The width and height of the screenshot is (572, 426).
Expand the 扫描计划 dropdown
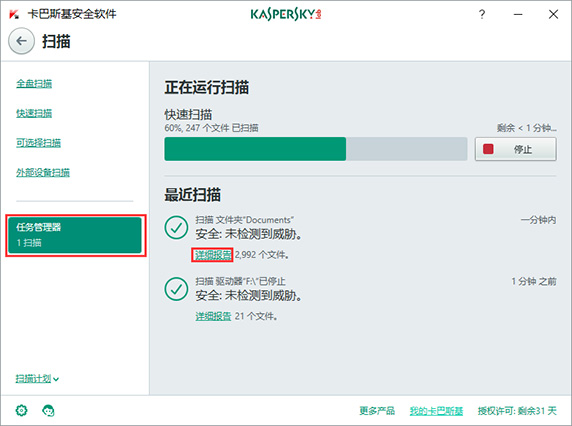(x=37, y=379)
